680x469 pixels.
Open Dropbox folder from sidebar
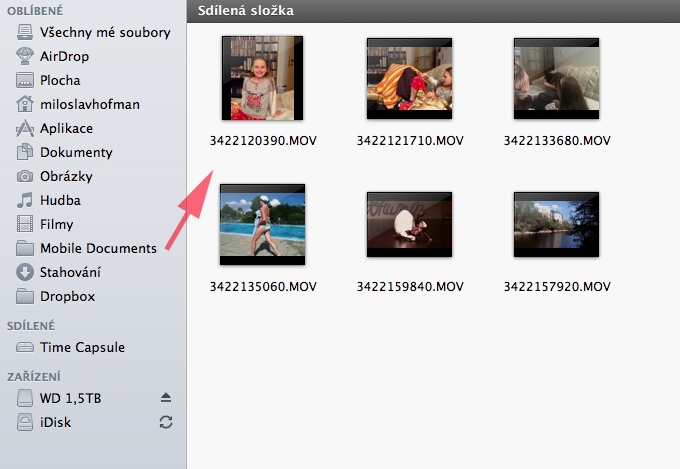(68, 296)
